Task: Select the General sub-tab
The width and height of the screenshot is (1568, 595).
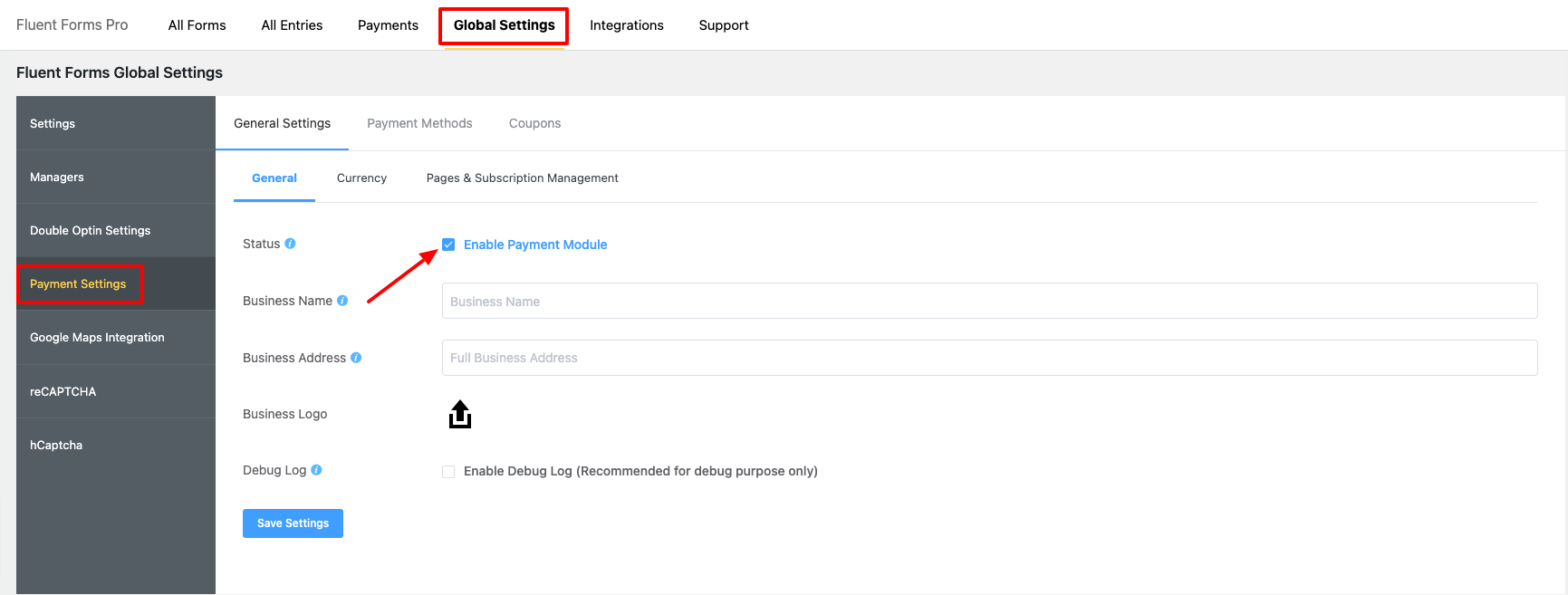Action: point(274,178)
